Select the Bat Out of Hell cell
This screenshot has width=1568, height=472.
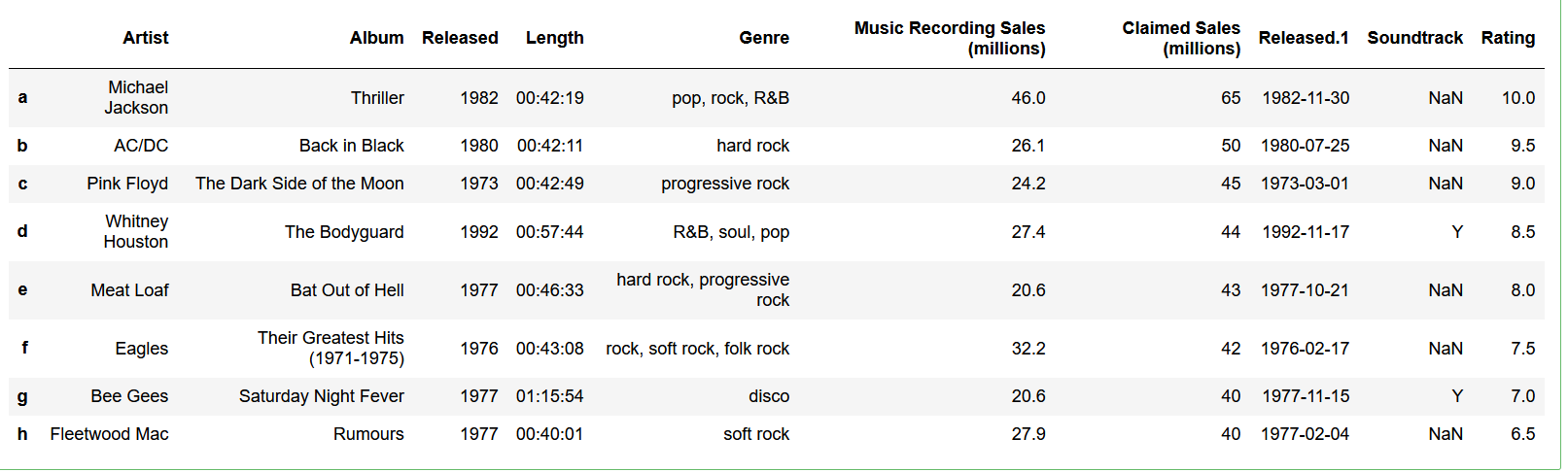(x=347, y=290)
